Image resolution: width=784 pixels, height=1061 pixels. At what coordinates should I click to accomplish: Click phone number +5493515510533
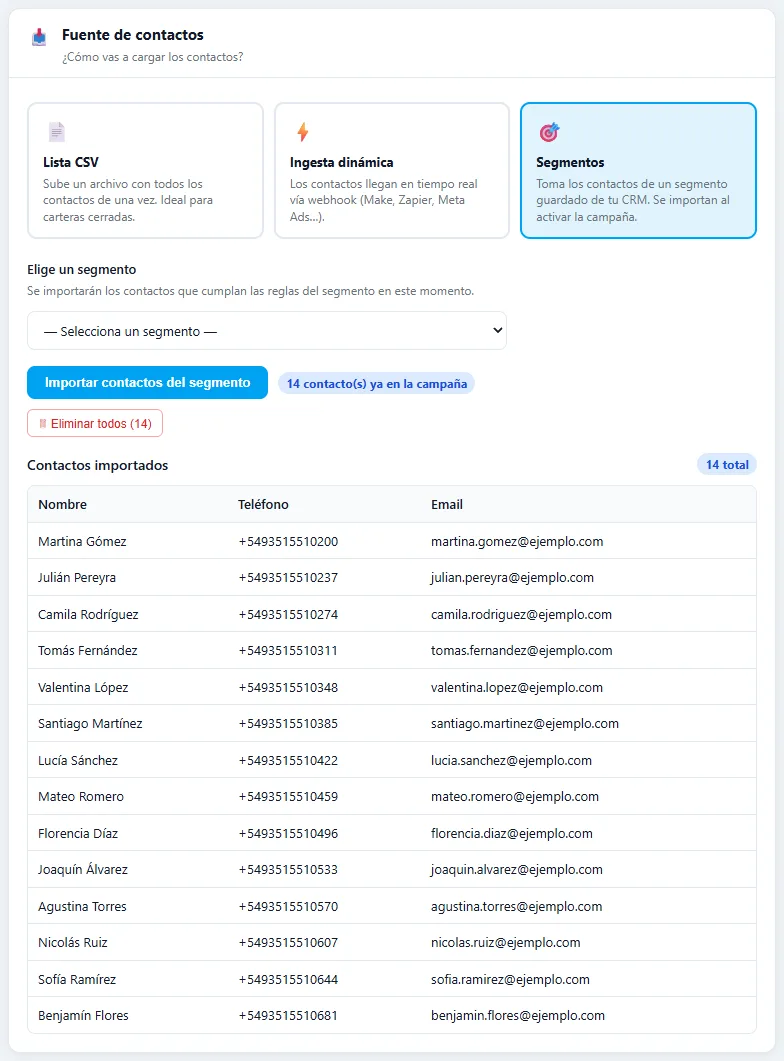click(x=288, y=870)
